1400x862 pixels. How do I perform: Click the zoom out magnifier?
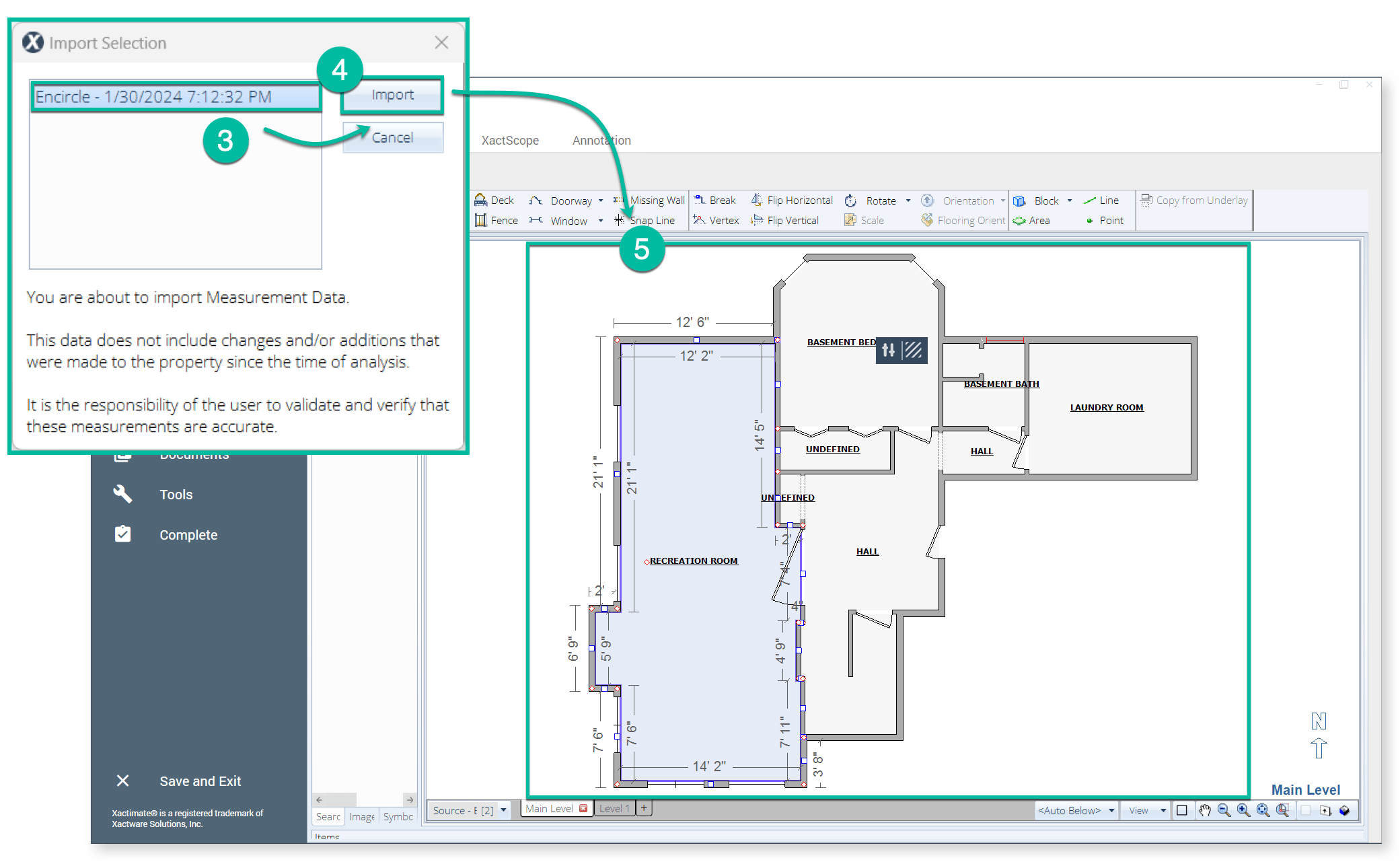click(x=1224, y=810)
